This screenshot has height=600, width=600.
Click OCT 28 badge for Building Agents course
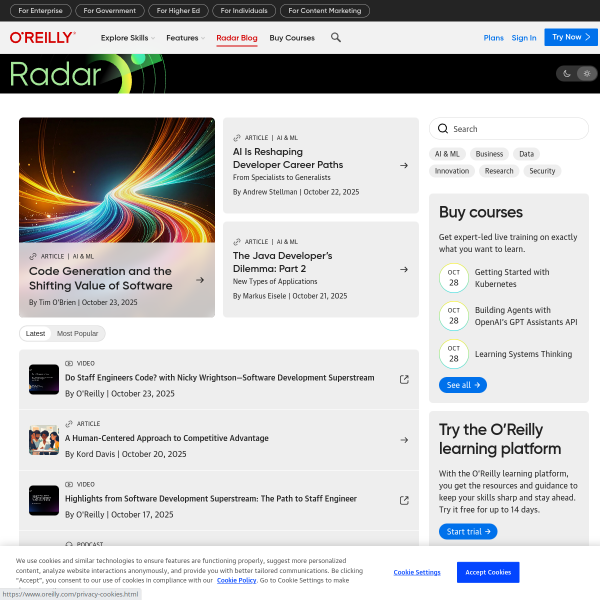tap(454, 316)
